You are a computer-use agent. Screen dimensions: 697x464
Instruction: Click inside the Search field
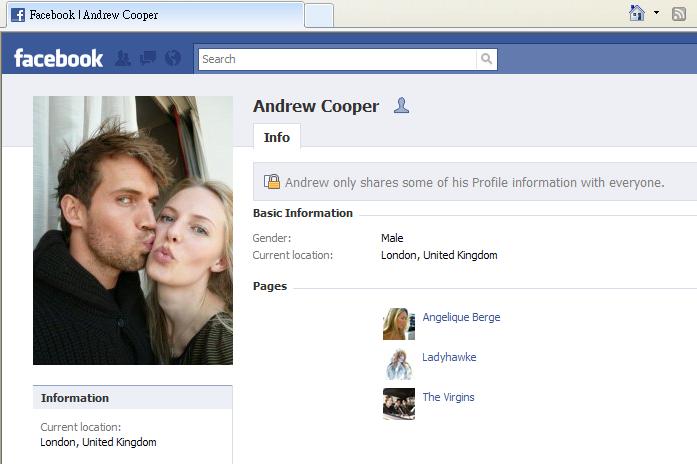337,59
